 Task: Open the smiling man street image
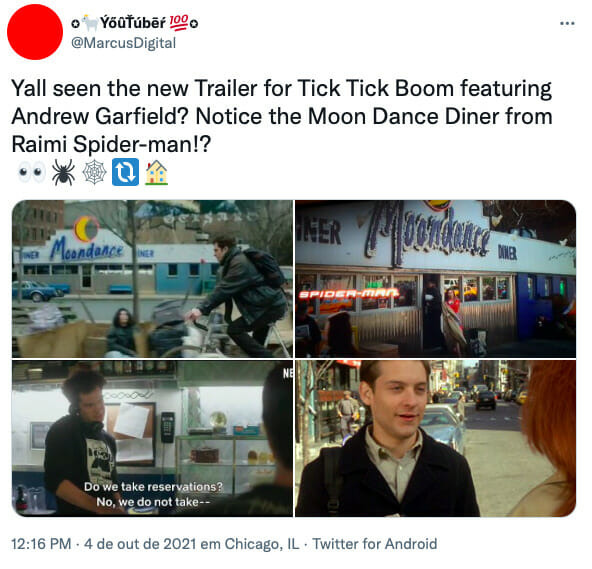click(x=435, y=438)
